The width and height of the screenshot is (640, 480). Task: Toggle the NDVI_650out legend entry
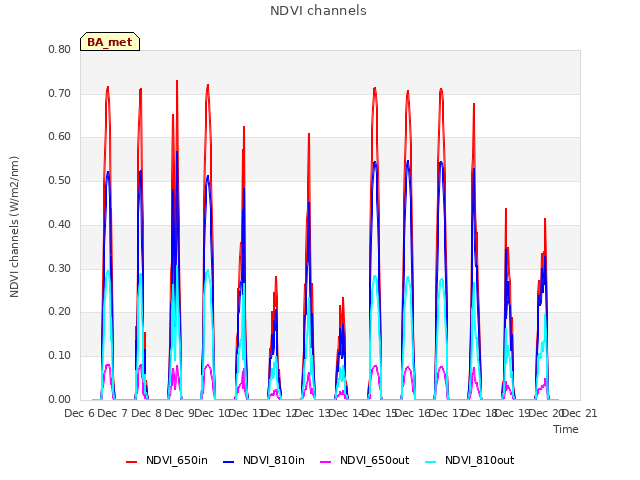pos(364,460)
